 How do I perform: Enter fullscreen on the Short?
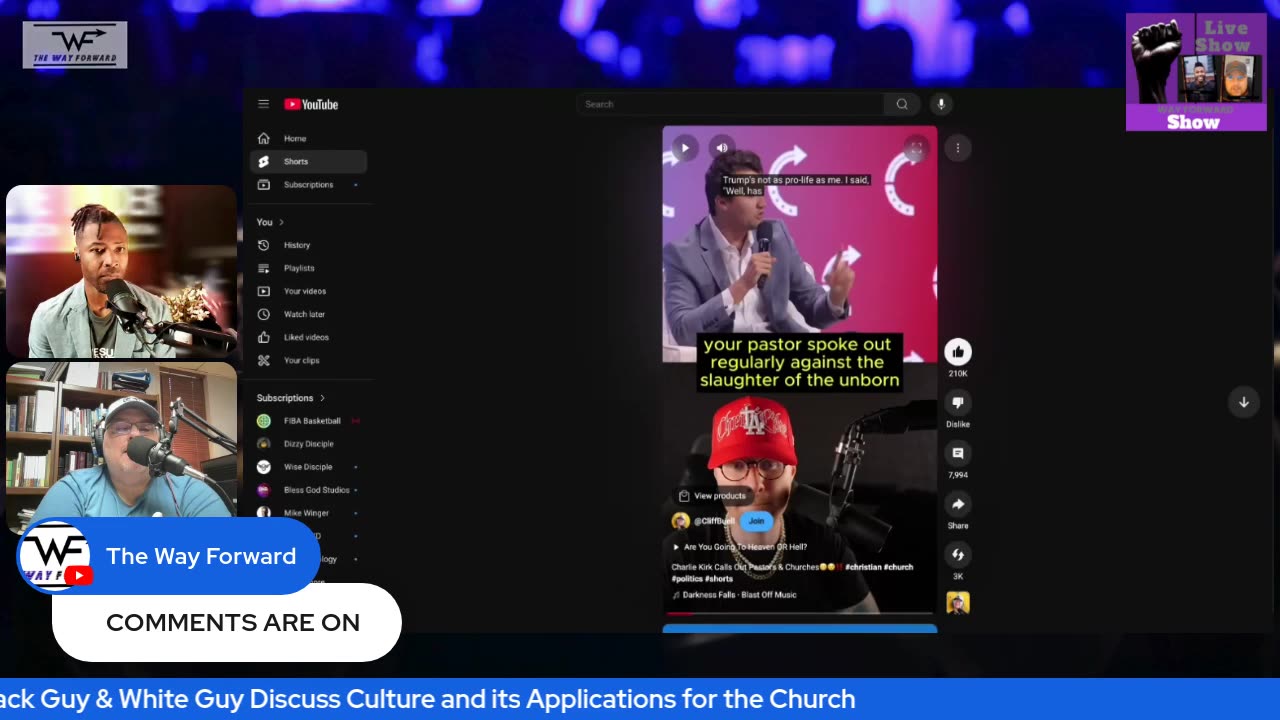pyautogui.click(x=915, y=148)
